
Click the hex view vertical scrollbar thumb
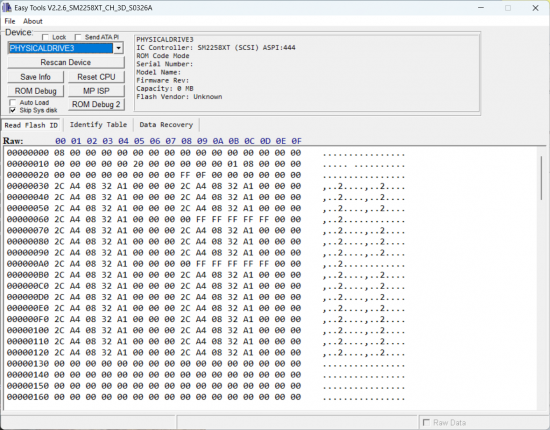click(541, 177)
